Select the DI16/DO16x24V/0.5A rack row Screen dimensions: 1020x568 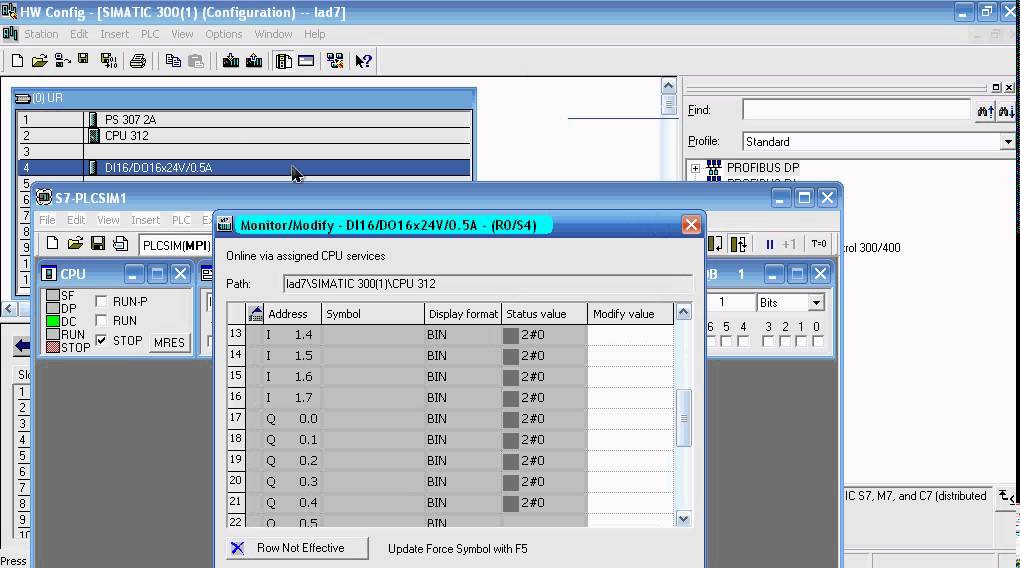click(244, 168)
